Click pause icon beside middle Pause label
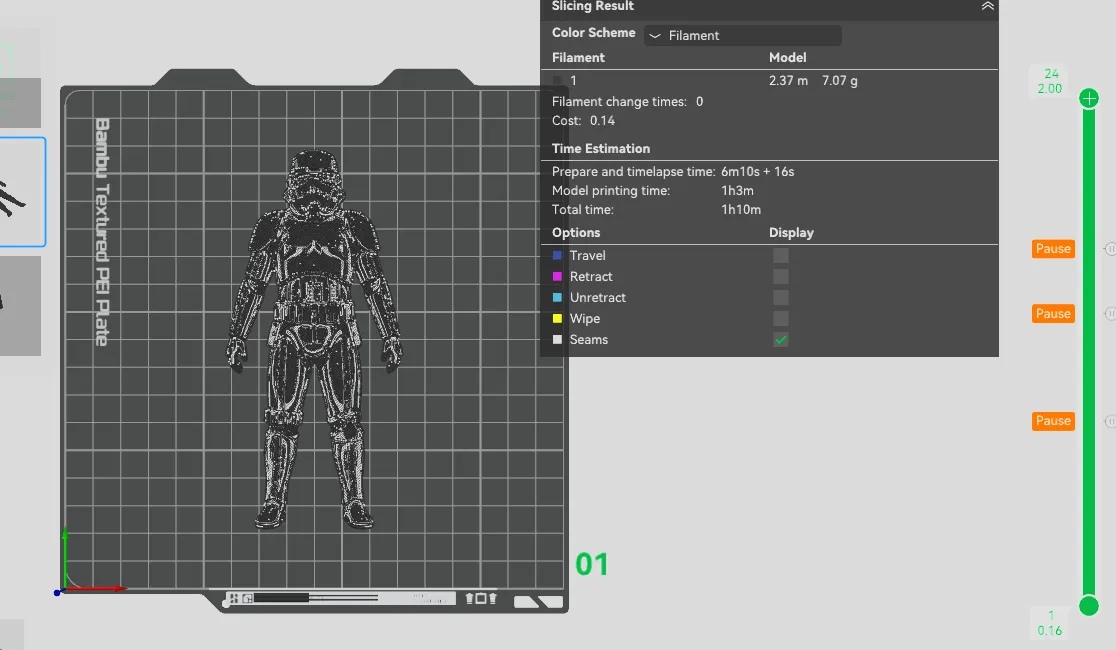Image resolution: width=1116 pixels, height=650 pixels. pos(1110,314)
